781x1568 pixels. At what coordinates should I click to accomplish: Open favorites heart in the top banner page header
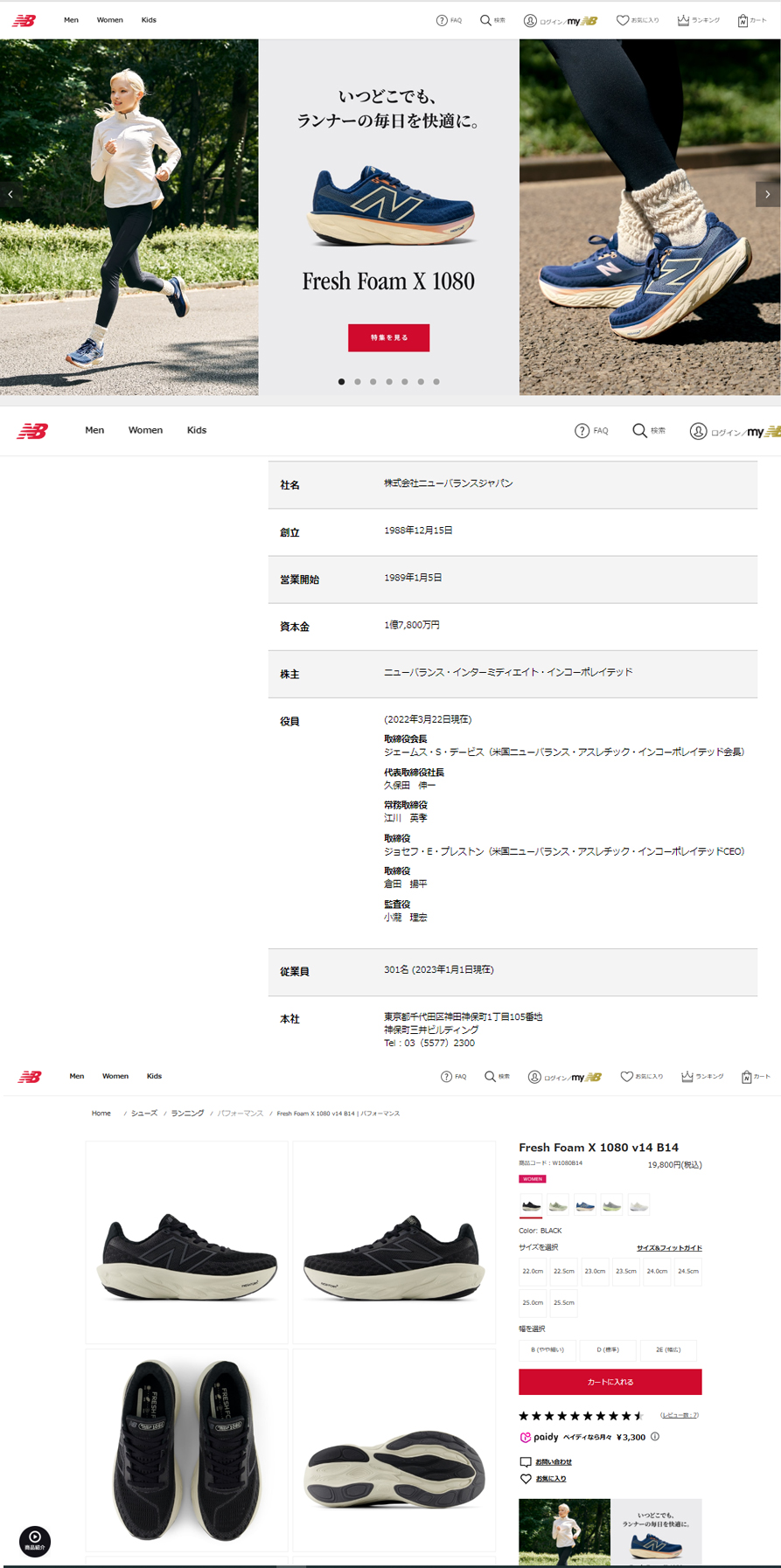click(638, 20)
